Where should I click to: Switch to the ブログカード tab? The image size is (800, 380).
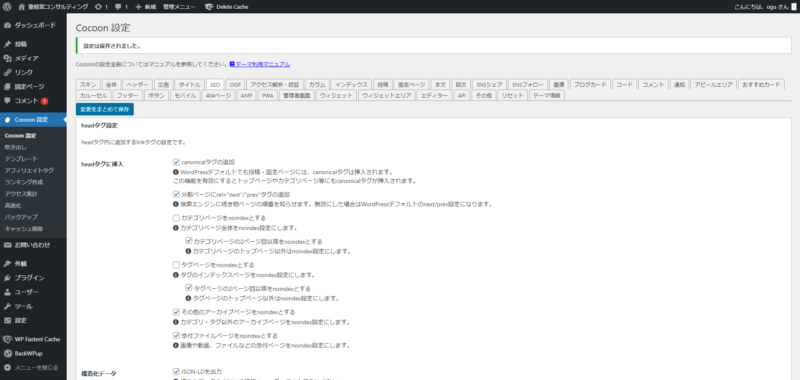(590, 85)
